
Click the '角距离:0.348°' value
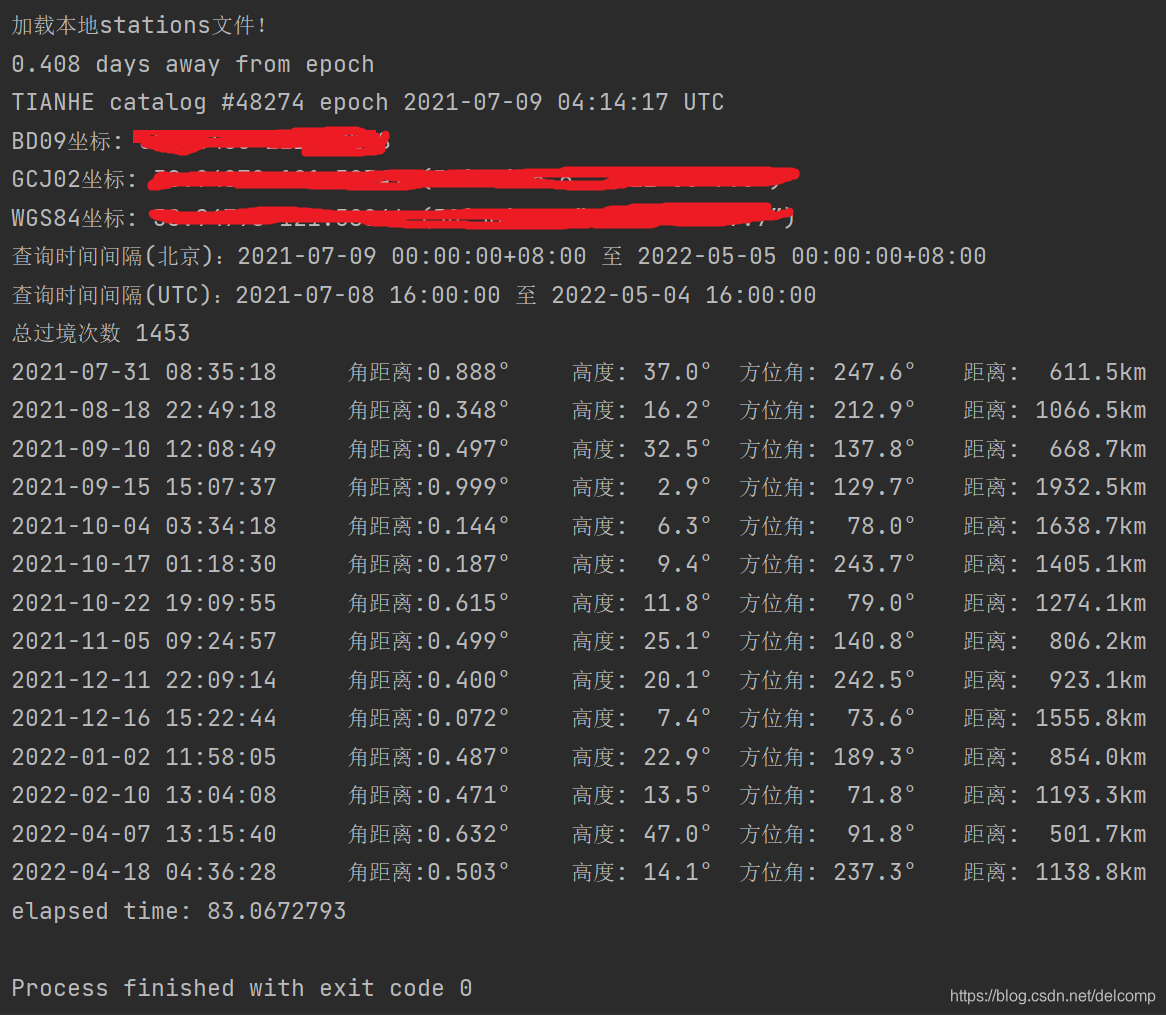tap(428, 410)
